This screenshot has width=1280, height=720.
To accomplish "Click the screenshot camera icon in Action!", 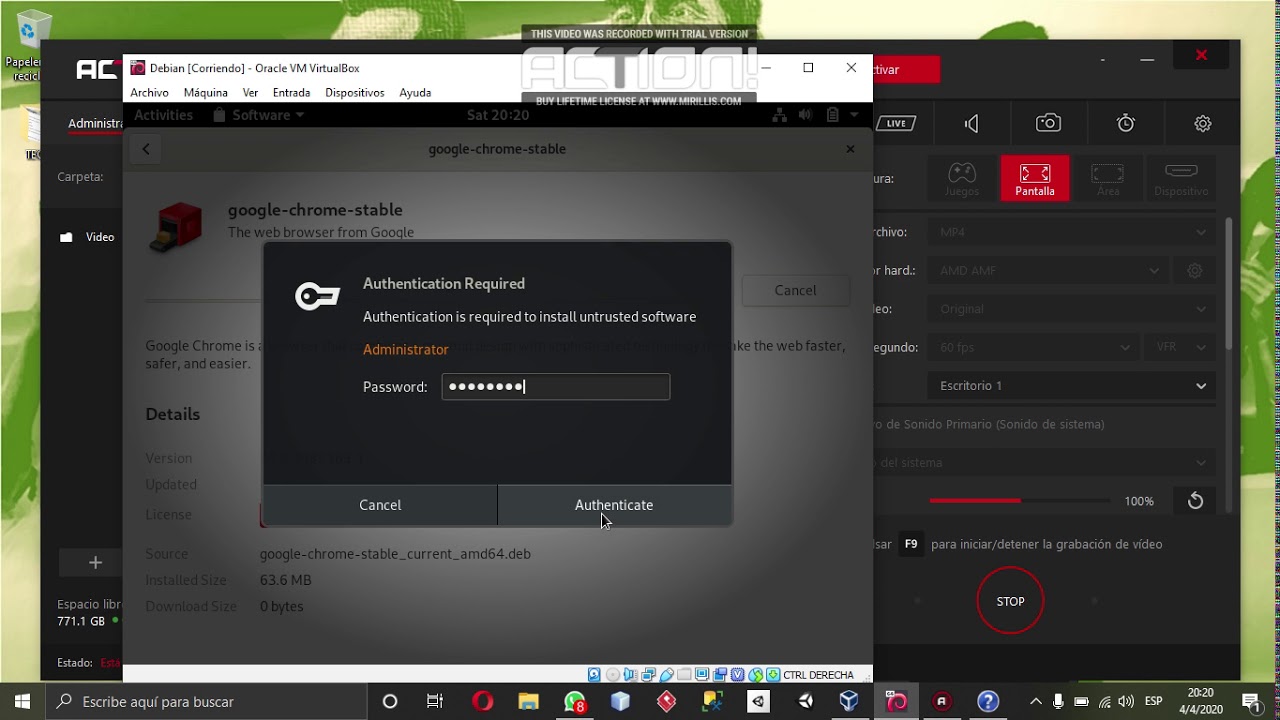I will coord(1048,123).
